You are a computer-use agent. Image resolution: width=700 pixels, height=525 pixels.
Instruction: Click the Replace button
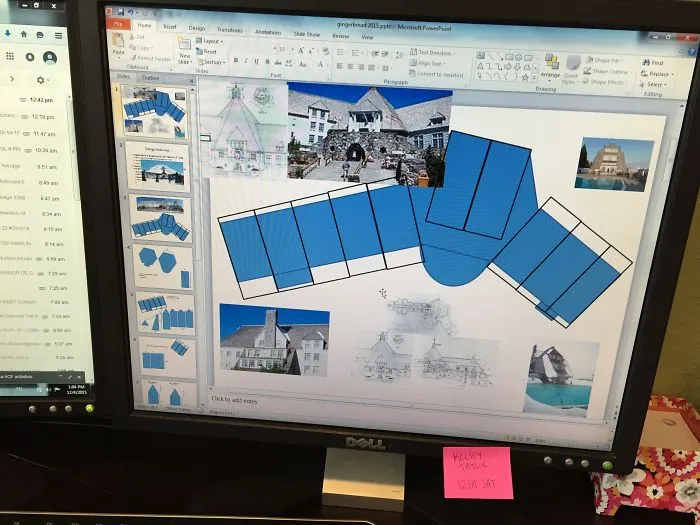point(657,74)
